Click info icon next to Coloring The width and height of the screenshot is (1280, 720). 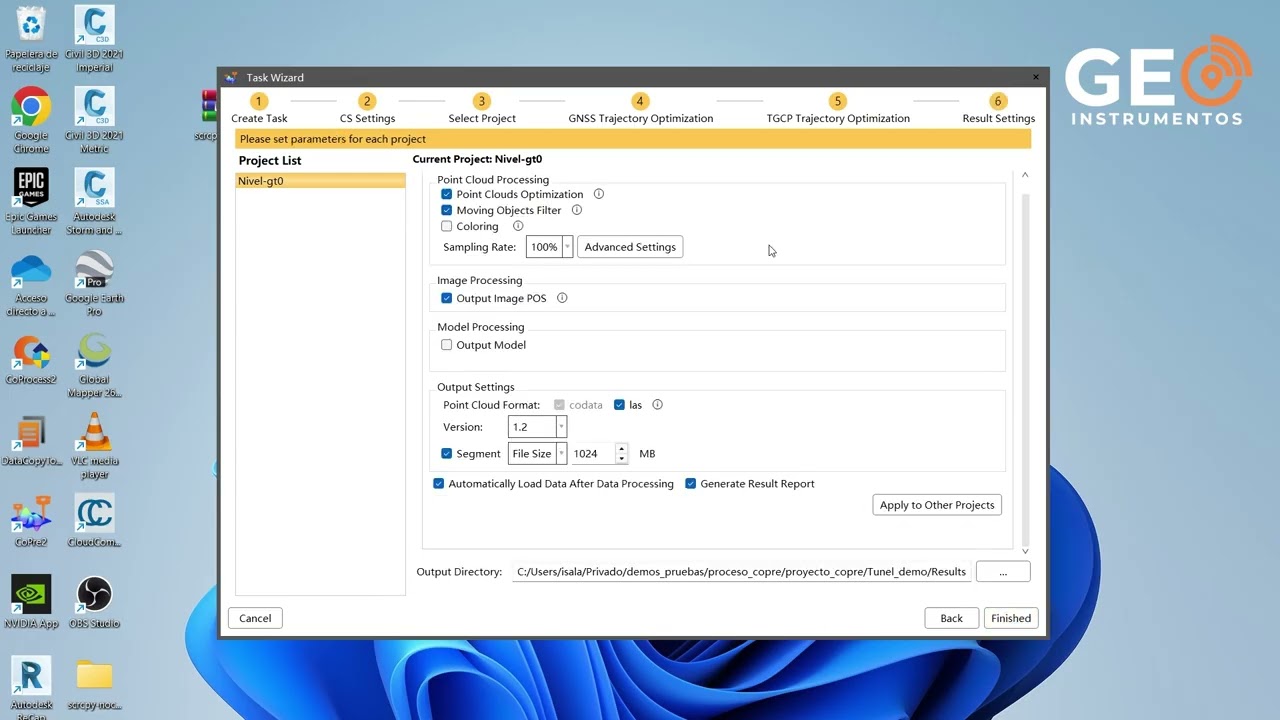[518, 226]
